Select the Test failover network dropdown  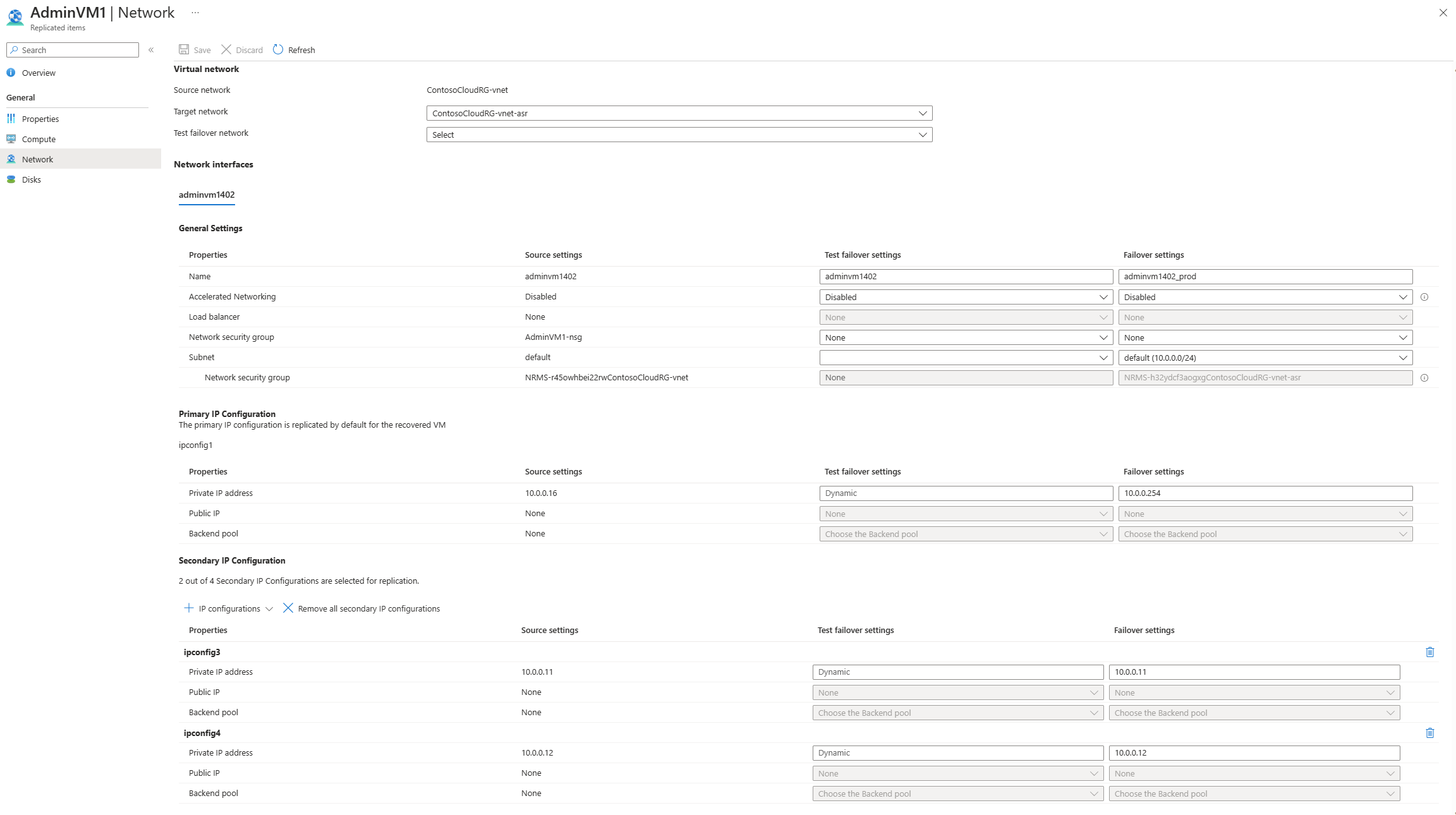679,134
